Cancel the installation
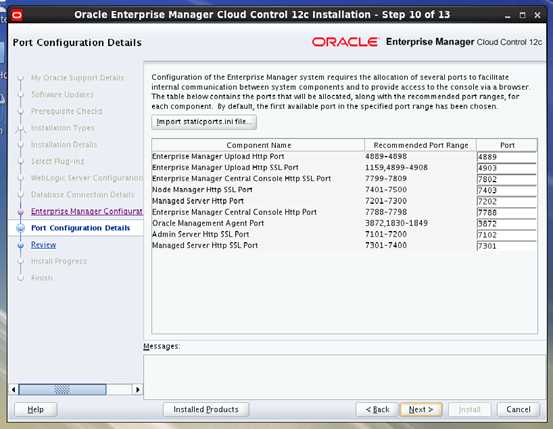Viewport: 553px width, 429px height. click(518, 410)
